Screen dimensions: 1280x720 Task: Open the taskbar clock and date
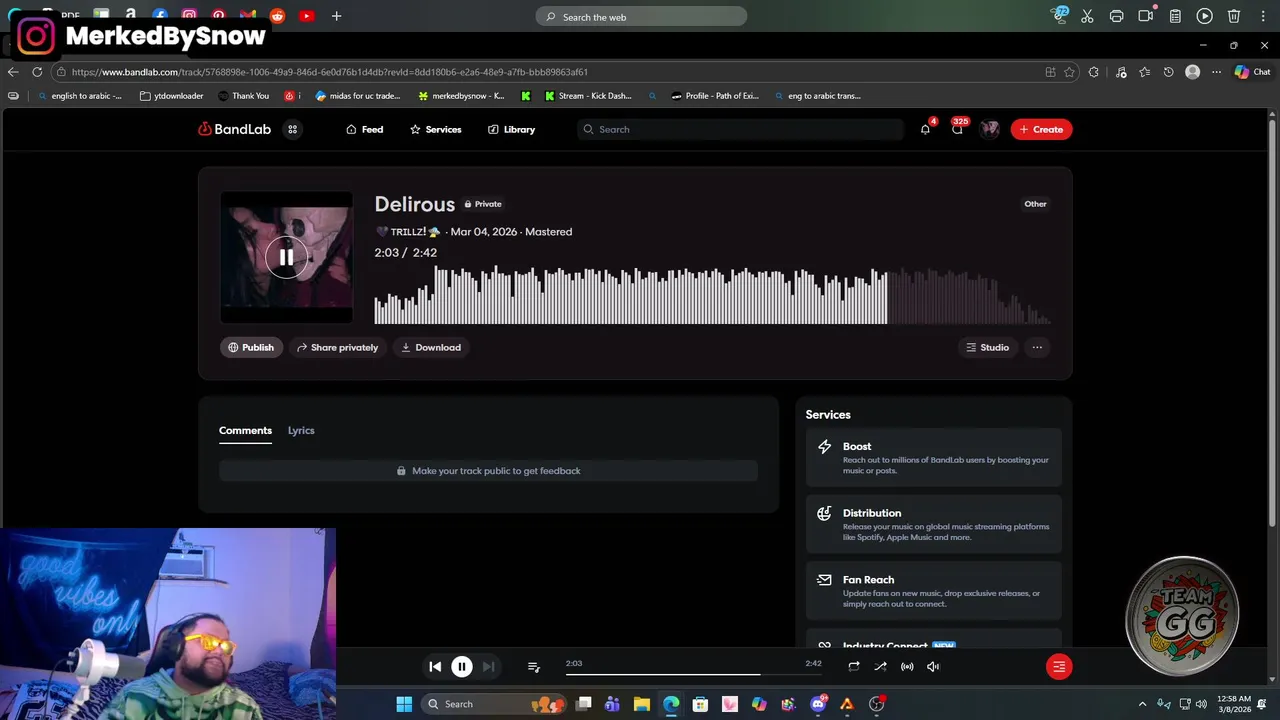(x=1235, y=704)
